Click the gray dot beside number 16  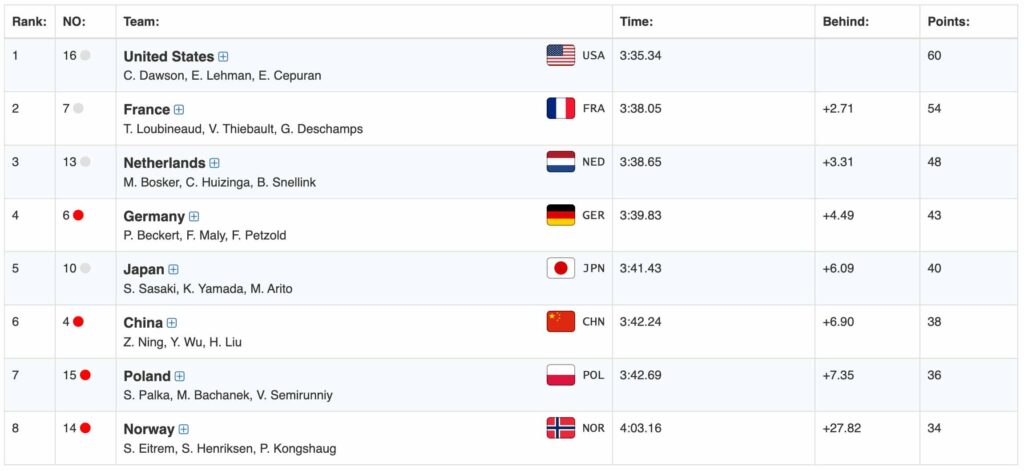click(x=85, y=55)
